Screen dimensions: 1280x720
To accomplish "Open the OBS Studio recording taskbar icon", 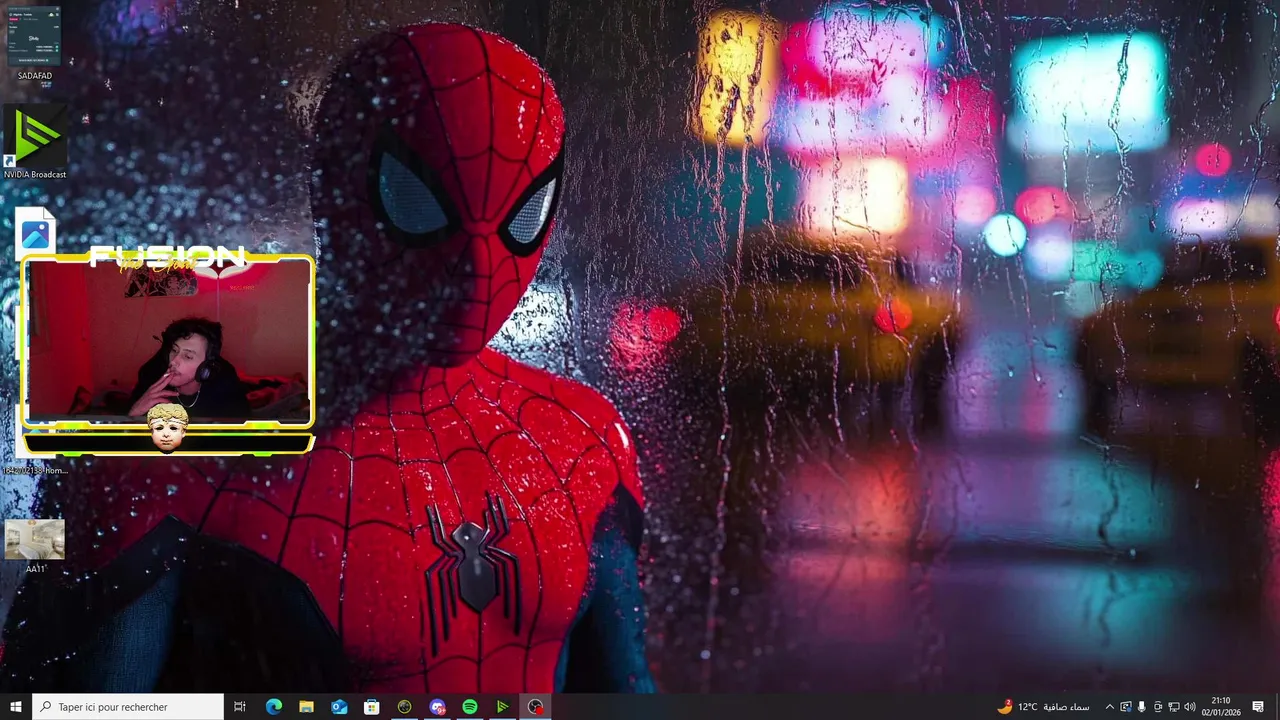I will [536, 707].
